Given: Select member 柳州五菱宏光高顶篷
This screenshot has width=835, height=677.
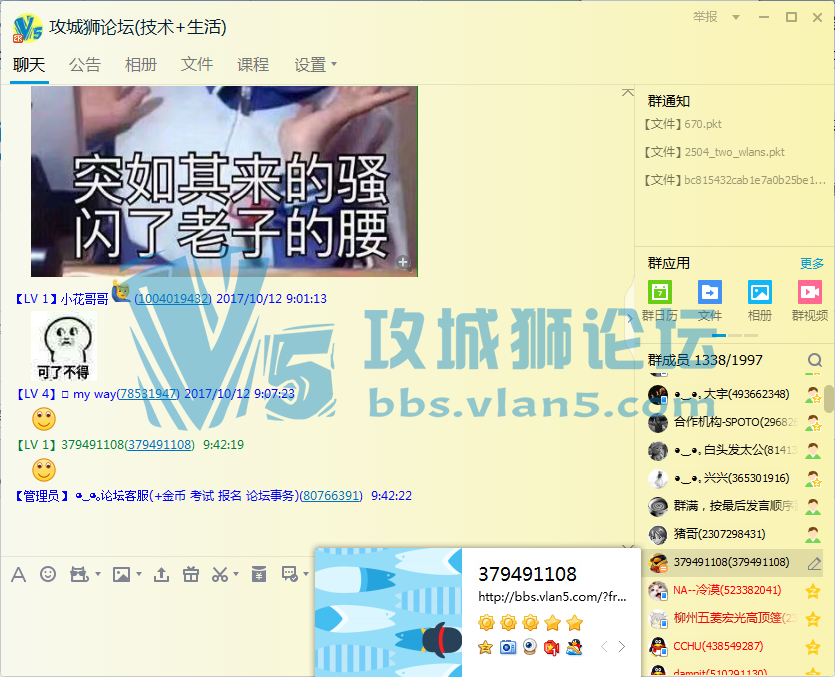Looking at the screenshot, I should pyautogui.click(x=734, y=618).
